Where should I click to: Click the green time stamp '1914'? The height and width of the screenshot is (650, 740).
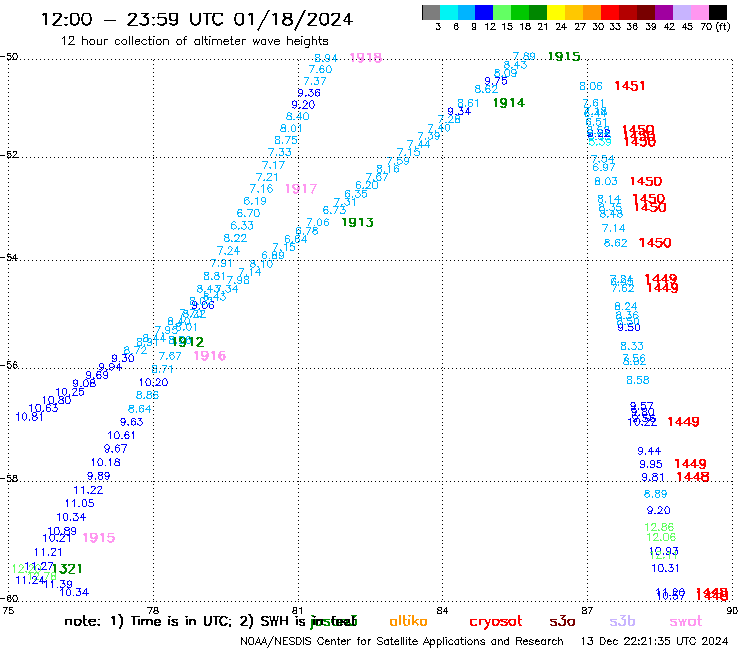pos(509,103)
